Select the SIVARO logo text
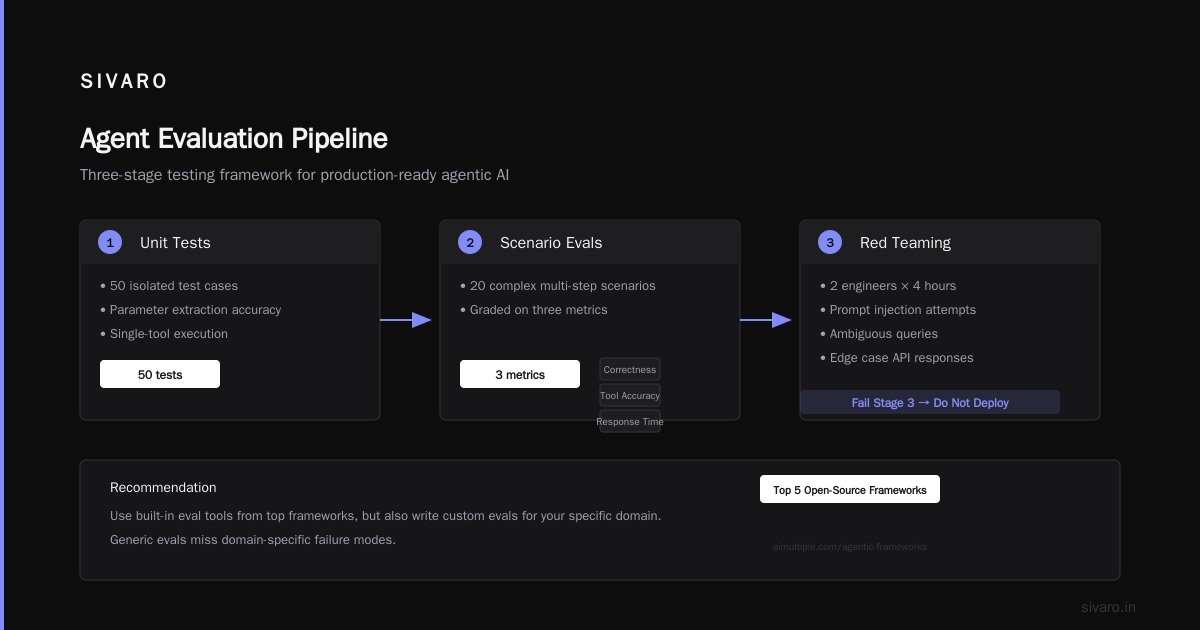The height and width of the screenshot is (630, 1200). (124, 82)
